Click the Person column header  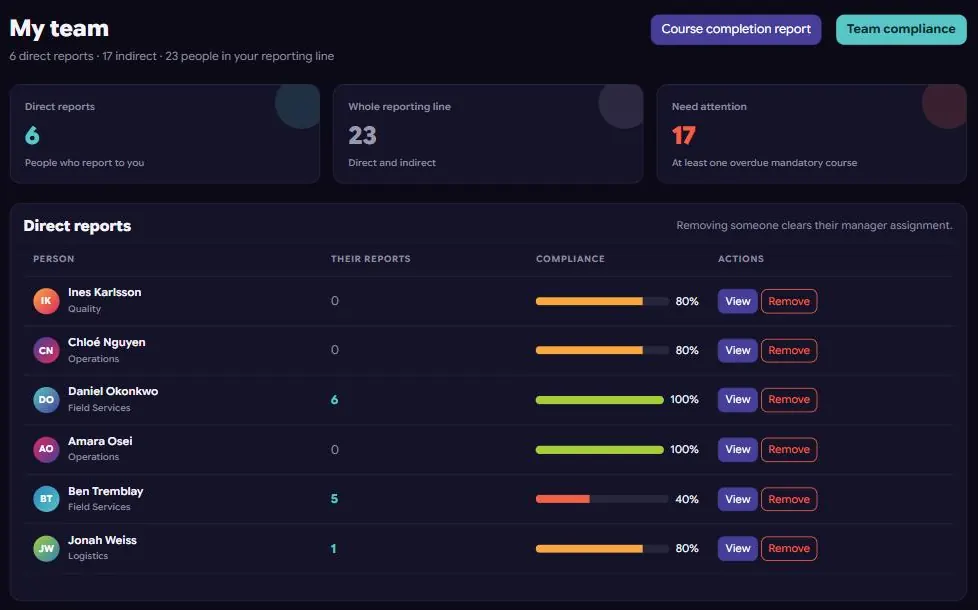[54, 259]
